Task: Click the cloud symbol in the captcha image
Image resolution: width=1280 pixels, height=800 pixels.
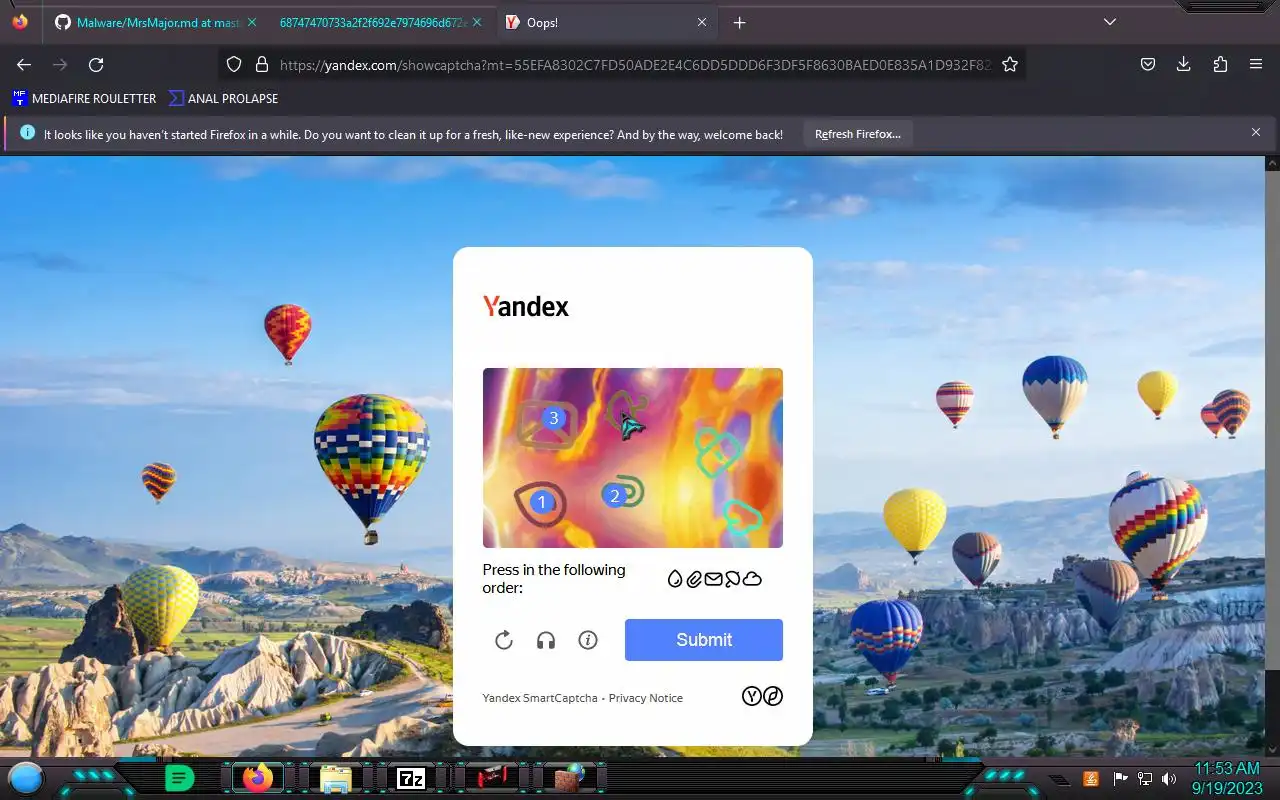Action: coord(743,517)
